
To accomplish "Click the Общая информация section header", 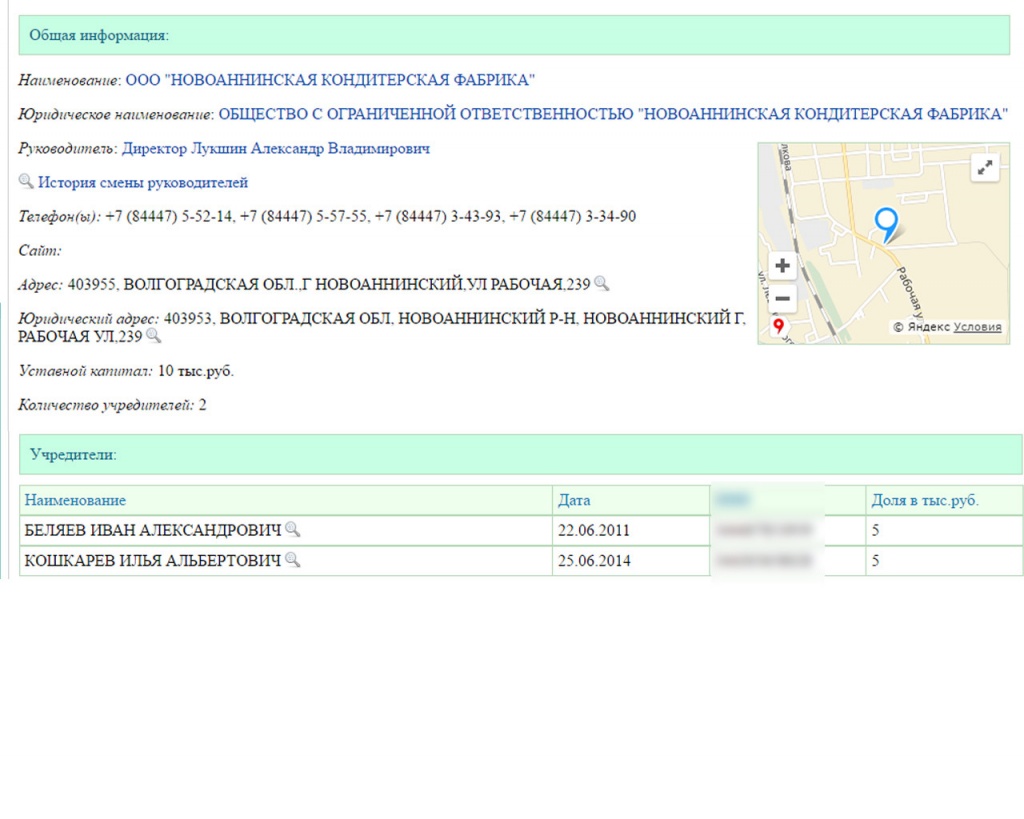I will tap(514, 35).
